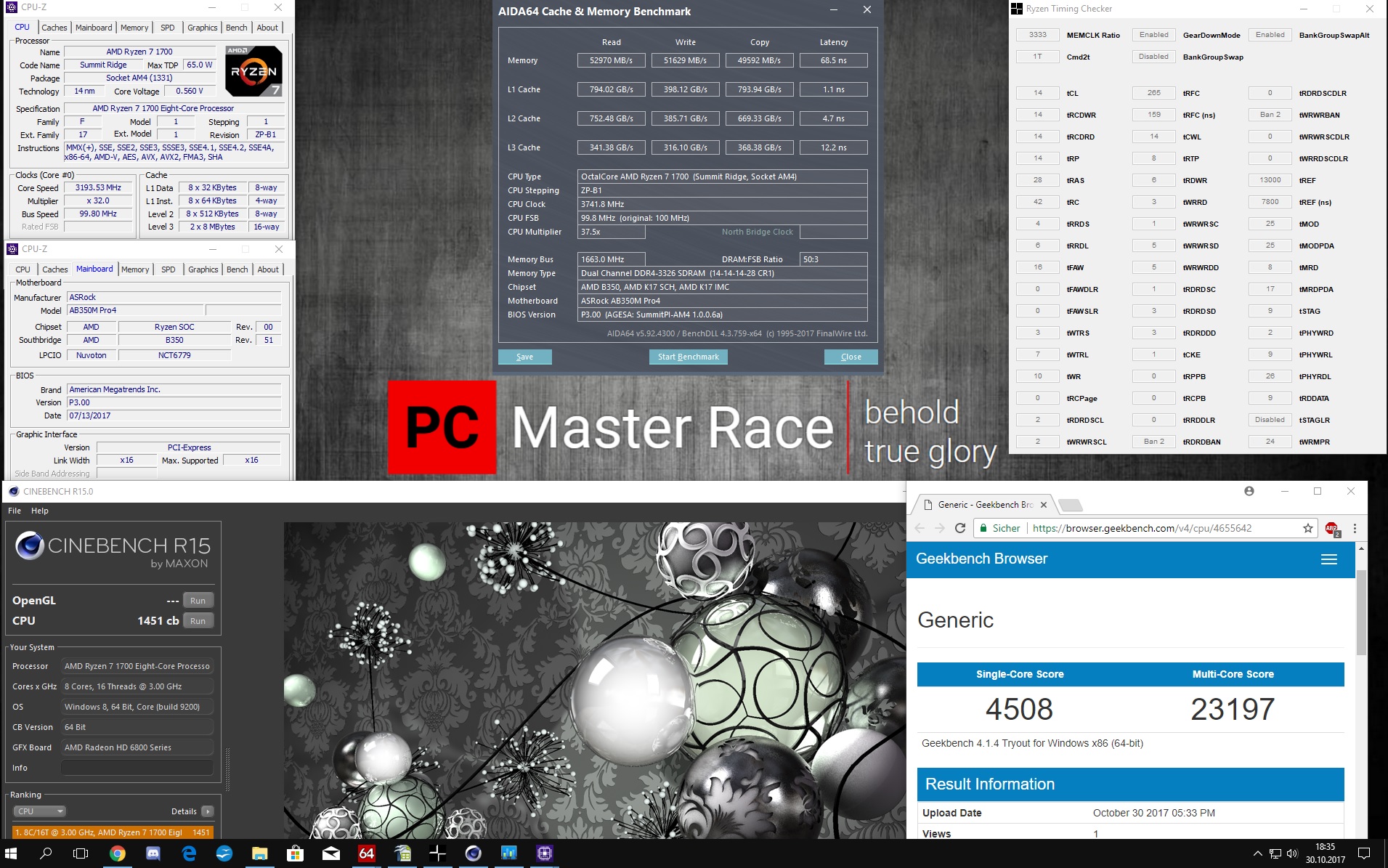1388x868 pixels.
Task: Open taskbar search magnifier
Action: coord(46,853)
